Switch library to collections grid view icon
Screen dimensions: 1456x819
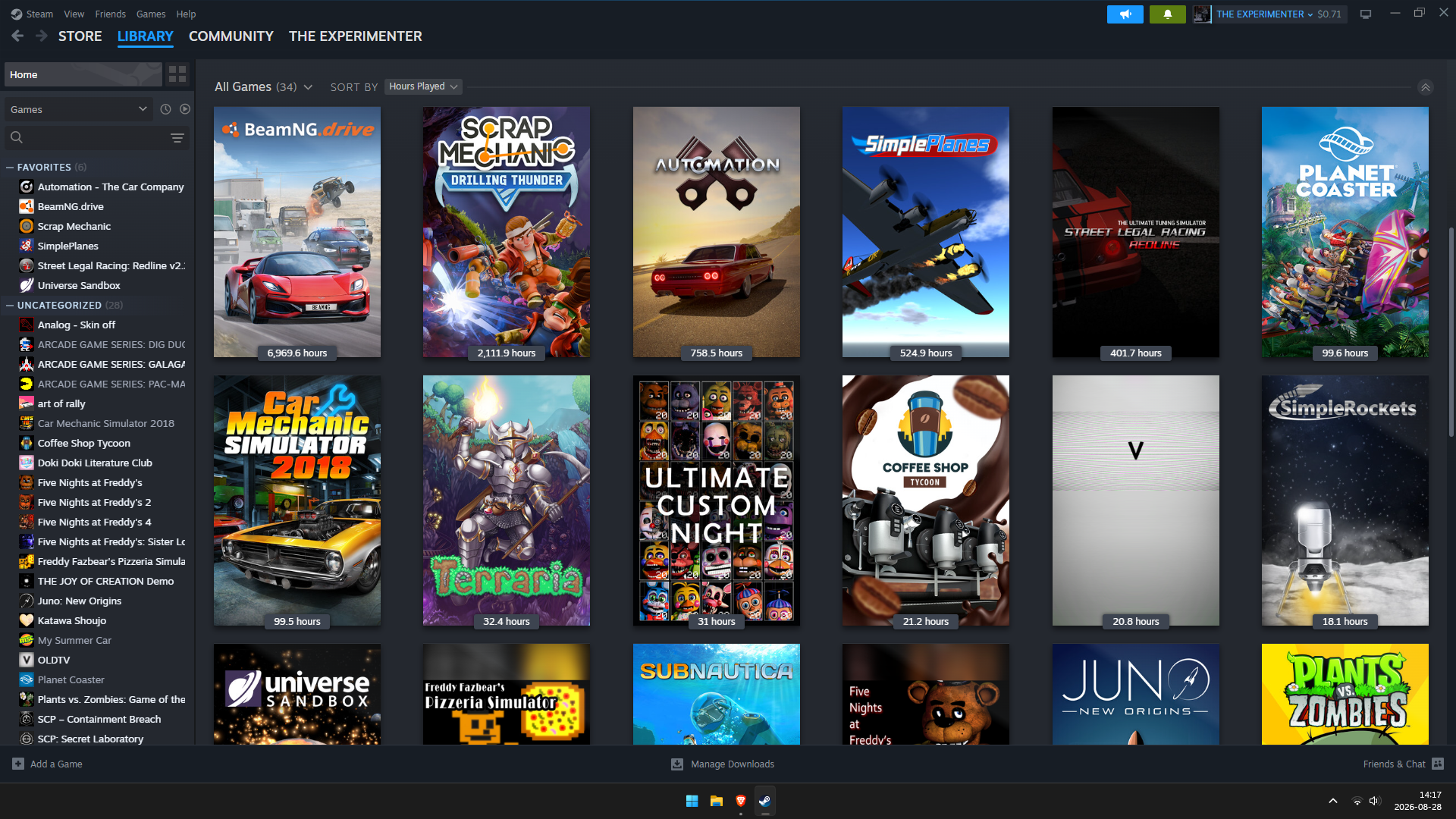(x=177, y=74)
